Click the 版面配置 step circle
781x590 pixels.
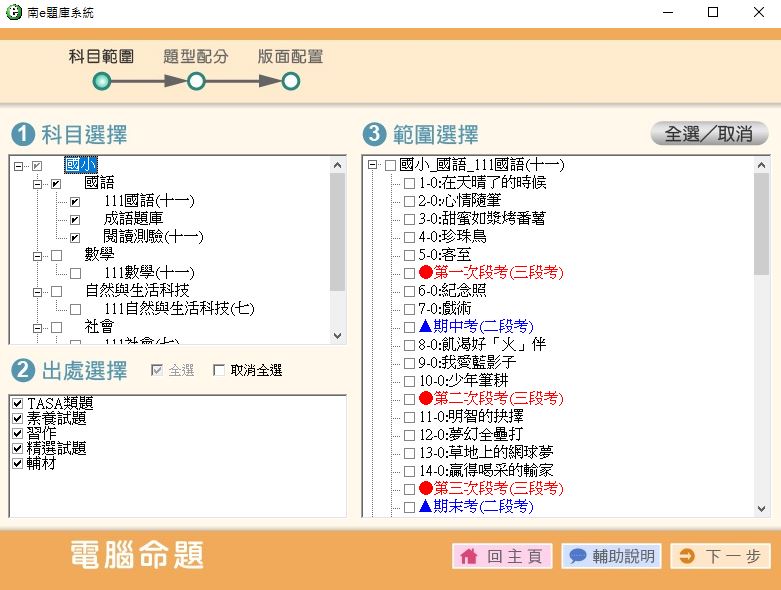[x=290, y=82]
